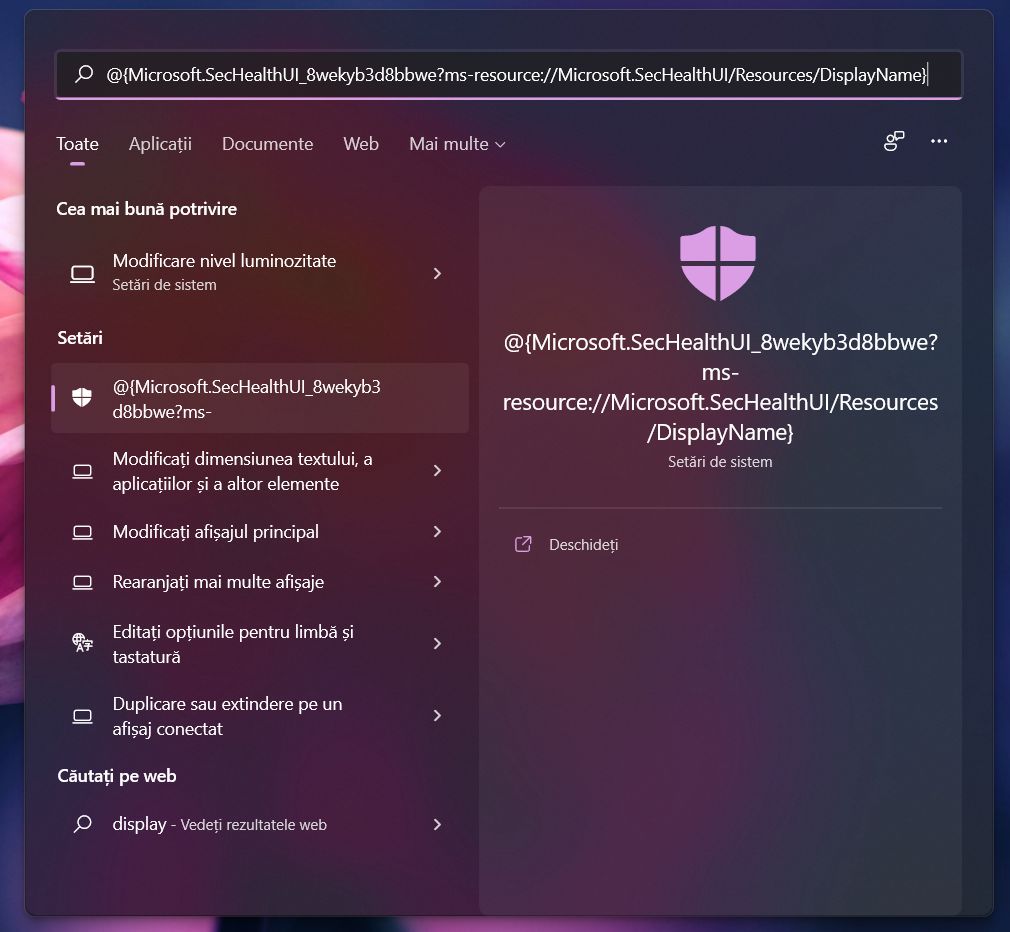Click "Deschideți" to open Windows Security
Image resolution: width=1010 pixels, height=932 pixels.
click(582, 544)
